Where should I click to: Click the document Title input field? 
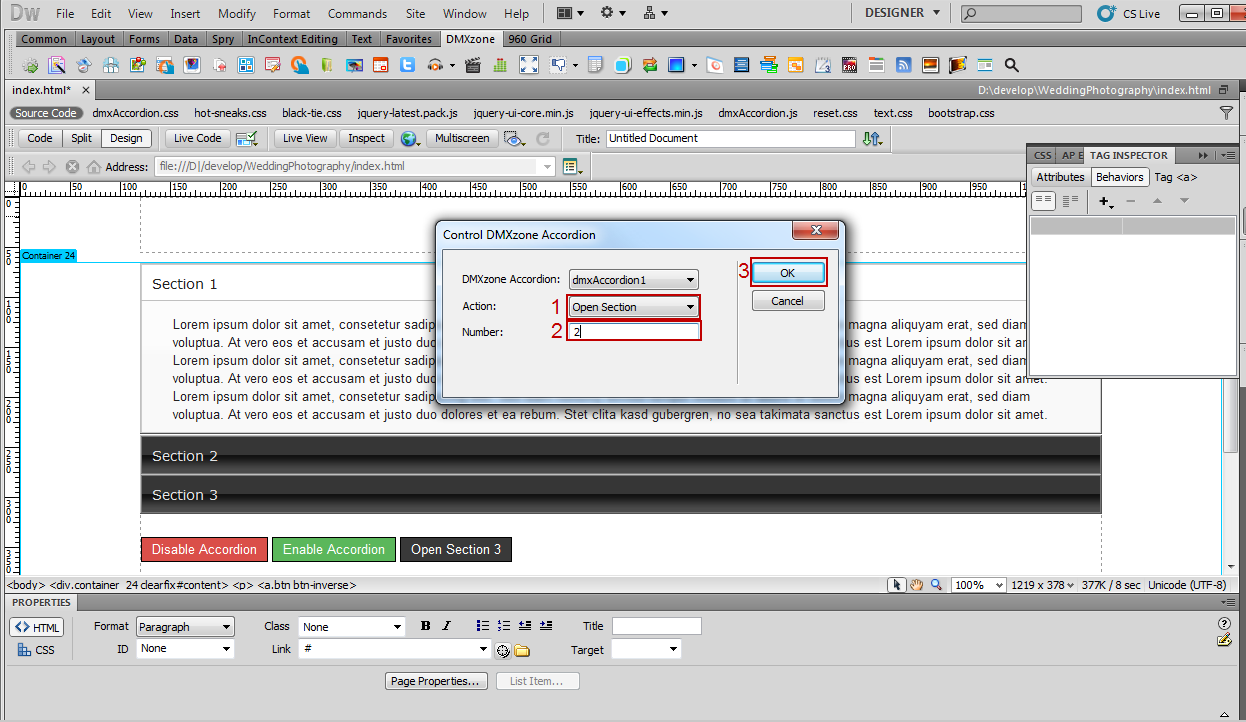pos(730,139)
